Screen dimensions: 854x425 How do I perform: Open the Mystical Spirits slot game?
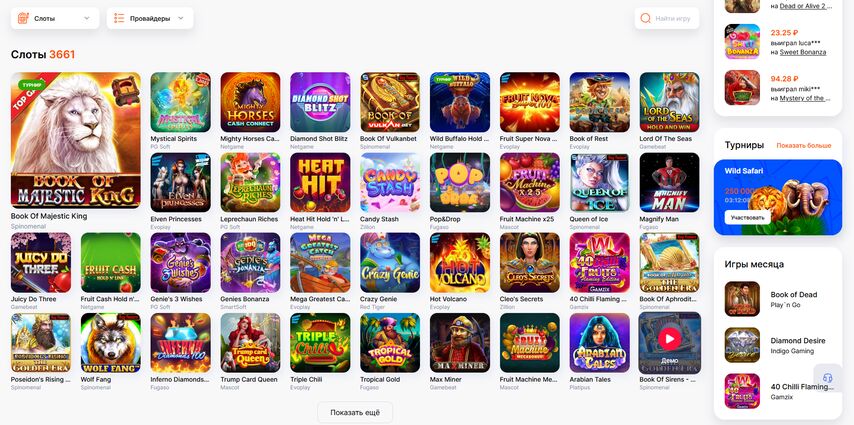pos(180,102)
